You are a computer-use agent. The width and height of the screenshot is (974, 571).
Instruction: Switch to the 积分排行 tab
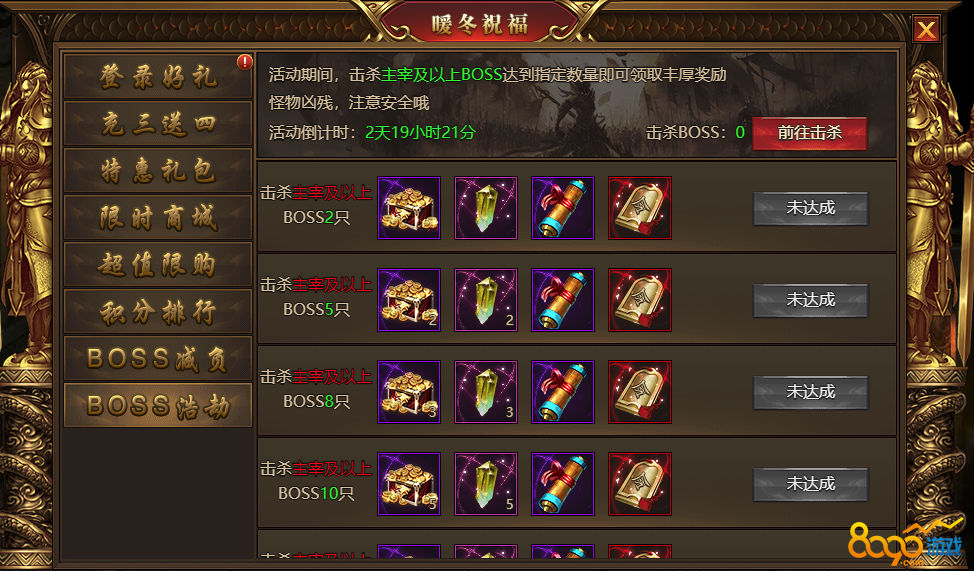[x=158, y=311]
